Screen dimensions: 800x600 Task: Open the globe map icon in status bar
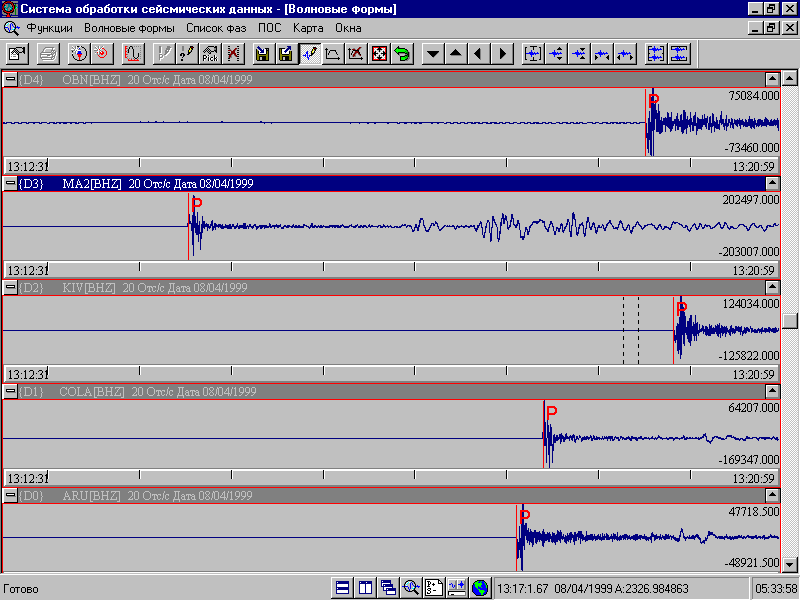coord(480,588)
